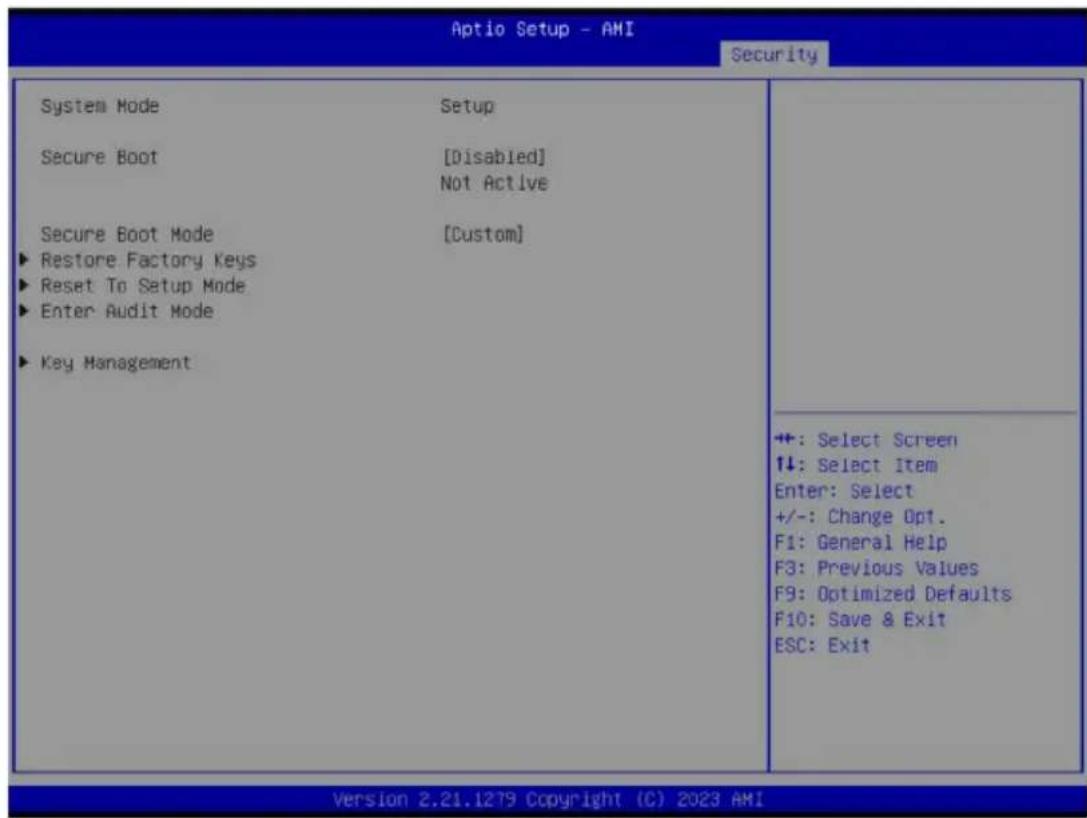
Task: Open the Restore Factory Keys submenu
Action: click(148, 261)
